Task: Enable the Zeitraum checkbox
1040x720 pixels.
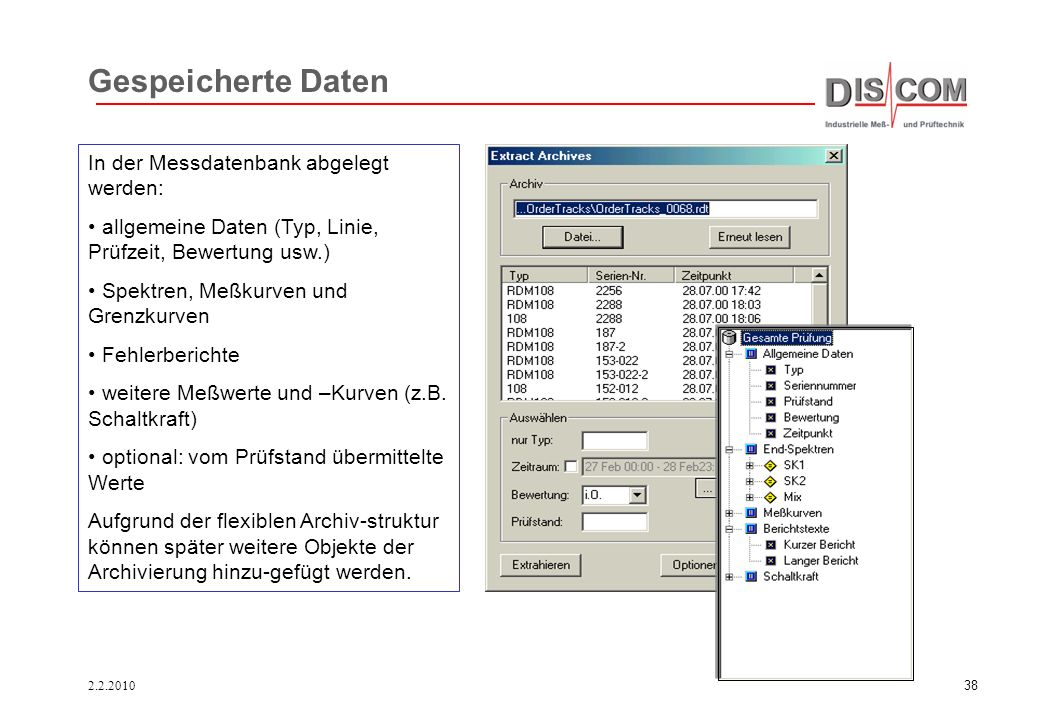Action: [570, 466]
